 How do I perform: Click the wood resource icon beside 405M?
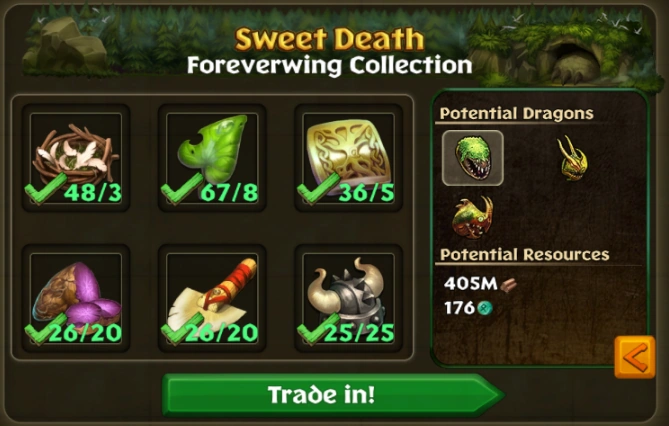coord(508,285)
